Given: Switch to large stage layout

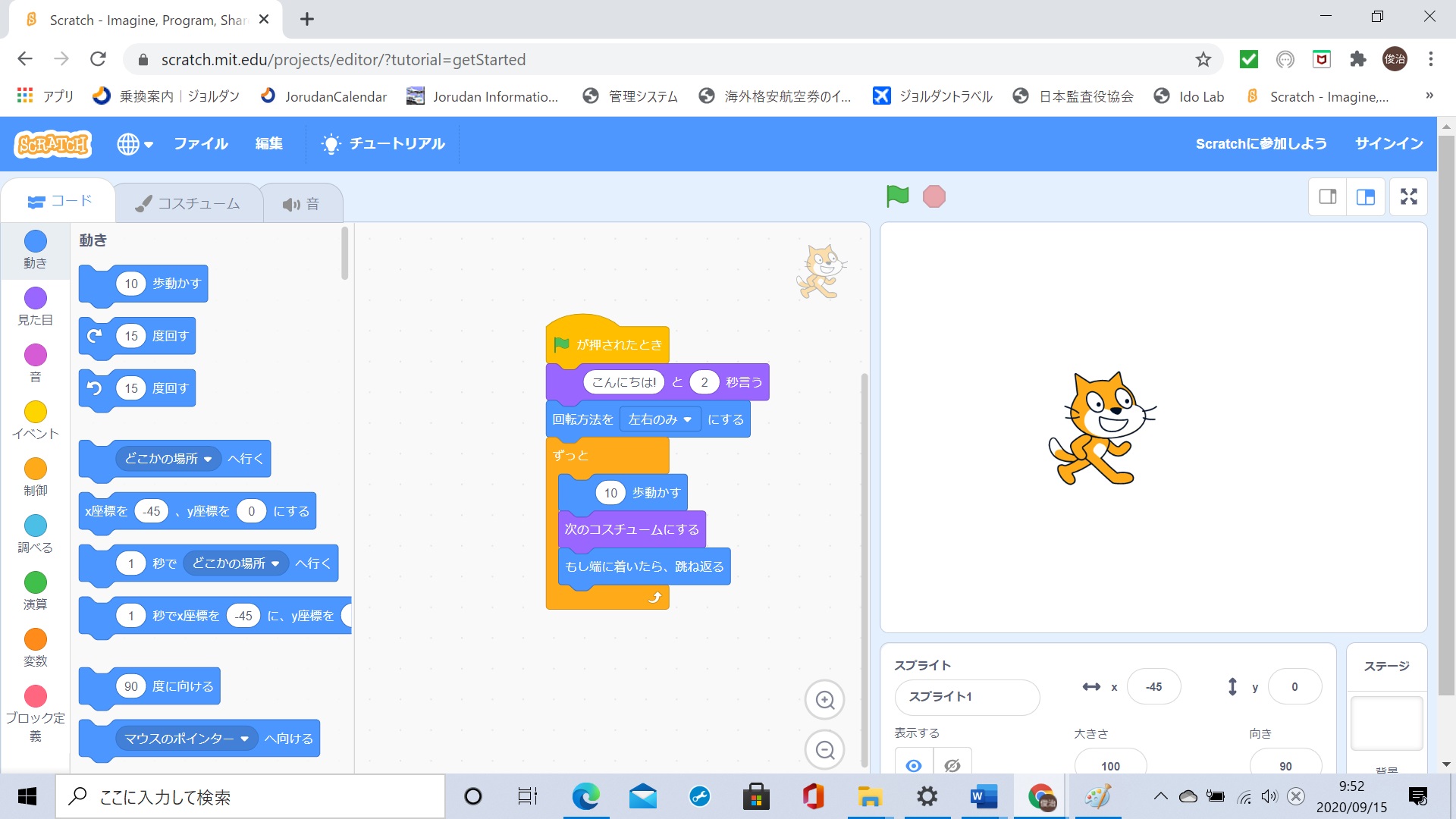Looking at the screenshot, I should 1366,197.
